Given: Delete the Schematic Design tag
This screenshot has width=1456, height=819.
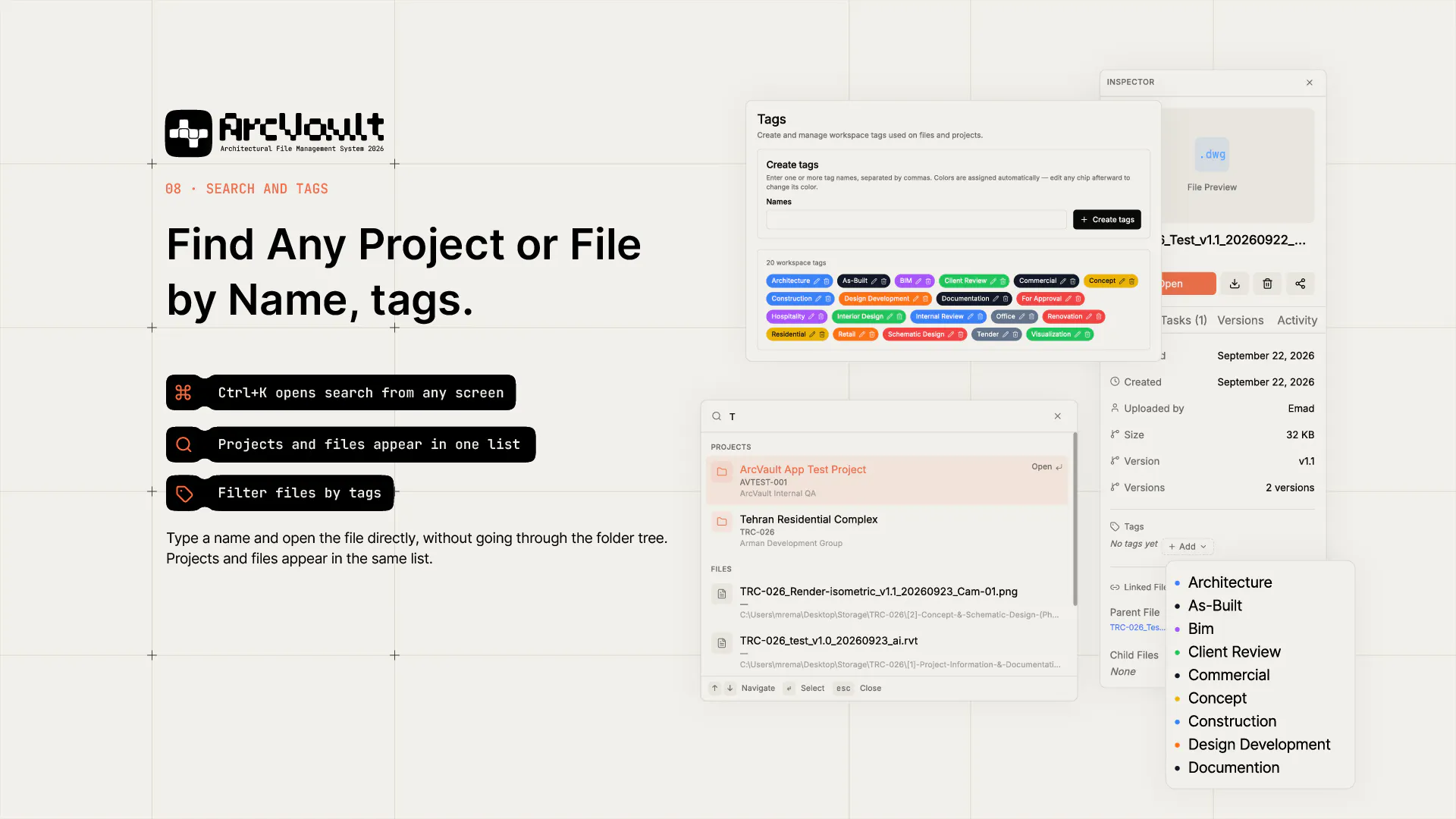Looking at the screenshot, I should 961,334.
